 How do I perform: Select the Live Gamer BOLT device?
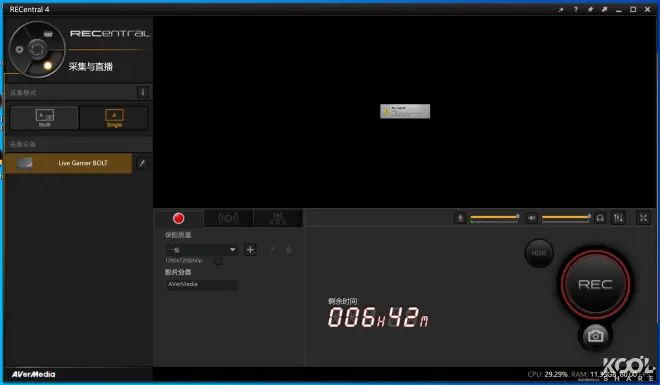(x=69, y=163)
